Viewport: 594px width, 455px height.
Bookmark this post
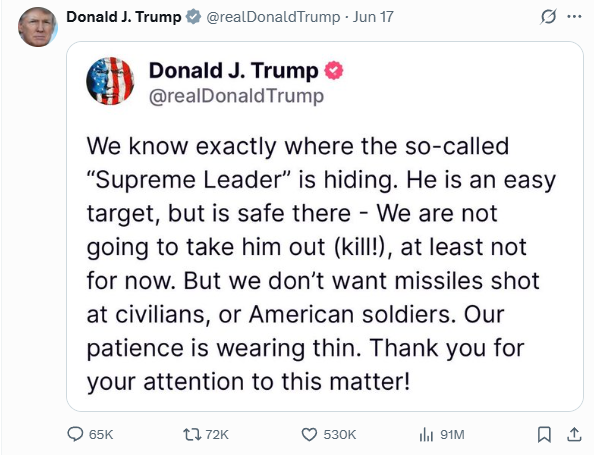pos(544,435)
